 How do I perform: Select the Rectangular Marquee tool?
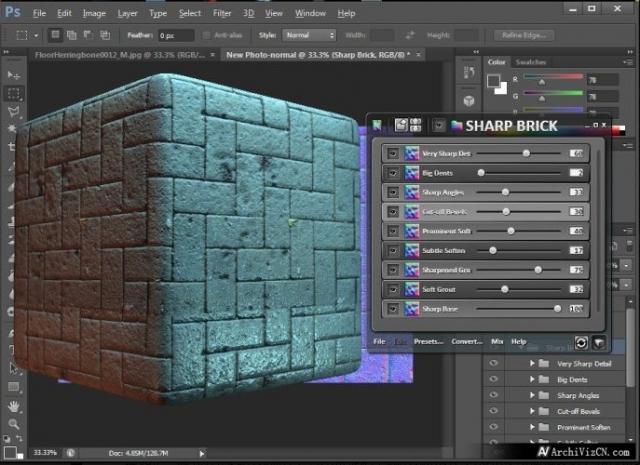coord(14,93)
